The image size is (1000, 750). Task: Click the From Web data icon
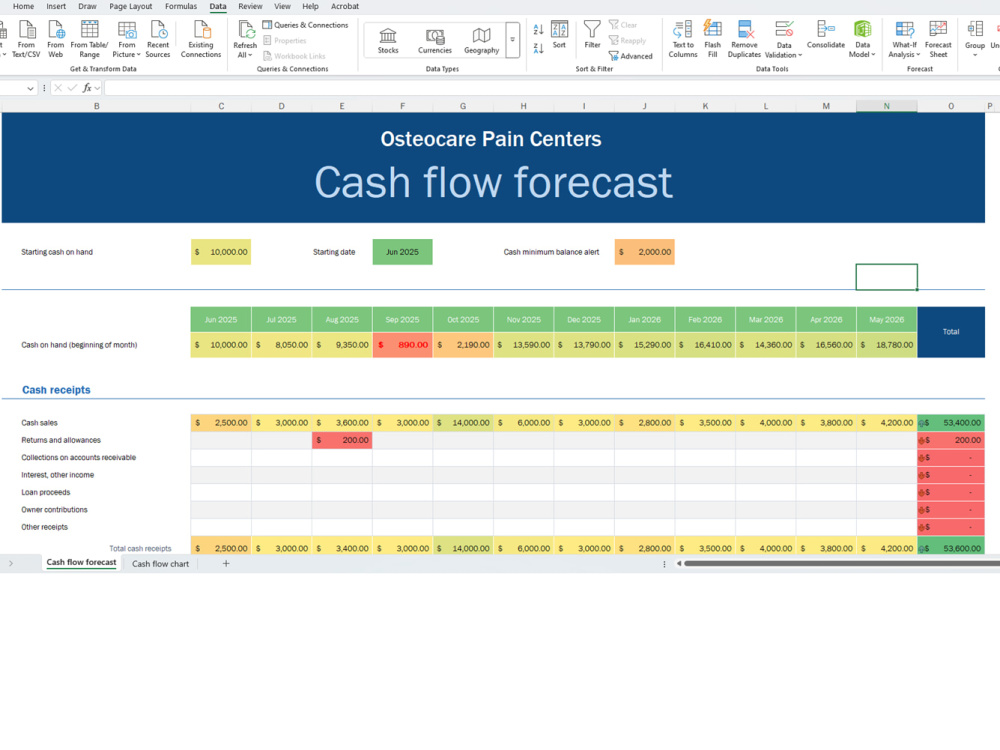pyautogui.click(x=55, y=39)
